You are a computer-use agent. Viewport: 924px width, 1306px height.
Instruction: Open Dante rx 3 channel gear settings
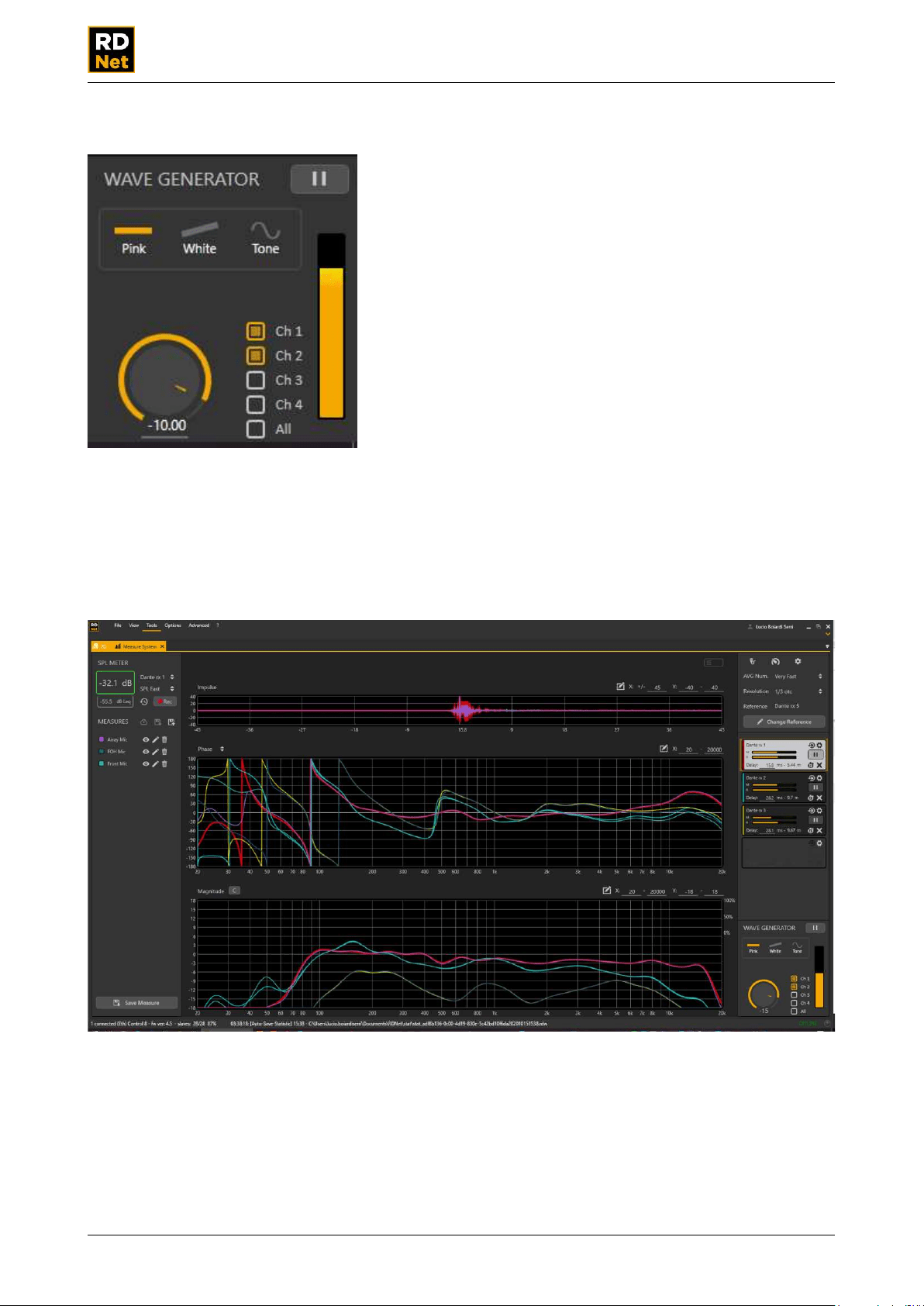(x=819, y=811)
